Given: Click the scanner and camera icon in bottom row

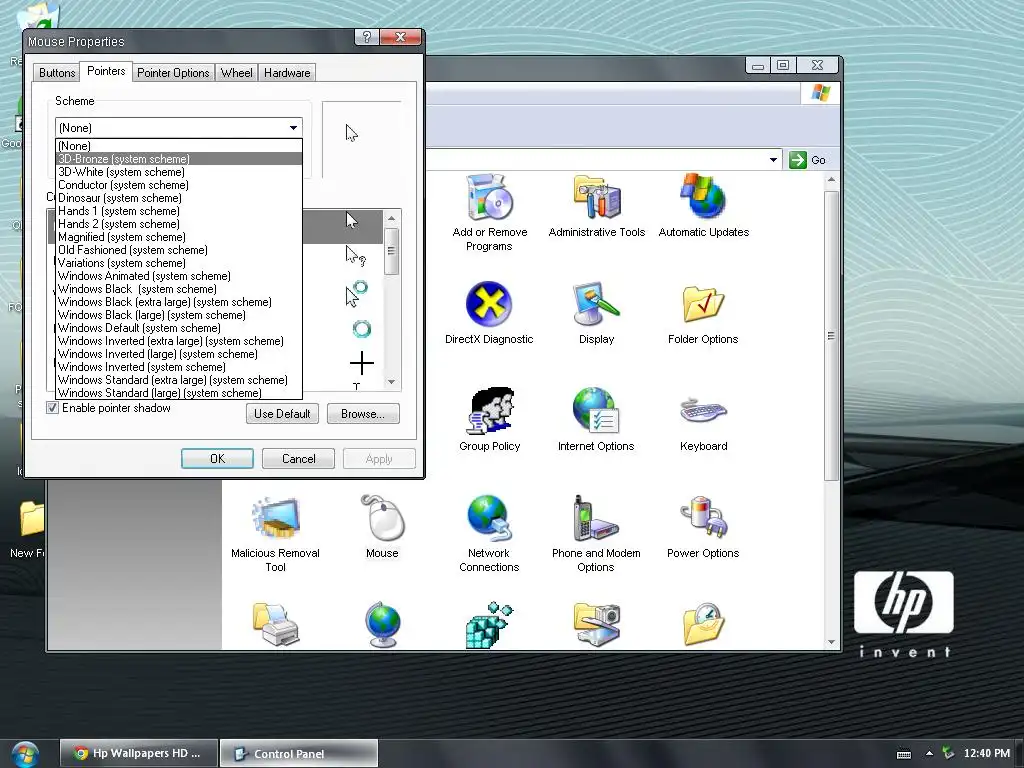Looking at the screenshot, I should click(596, 625).
